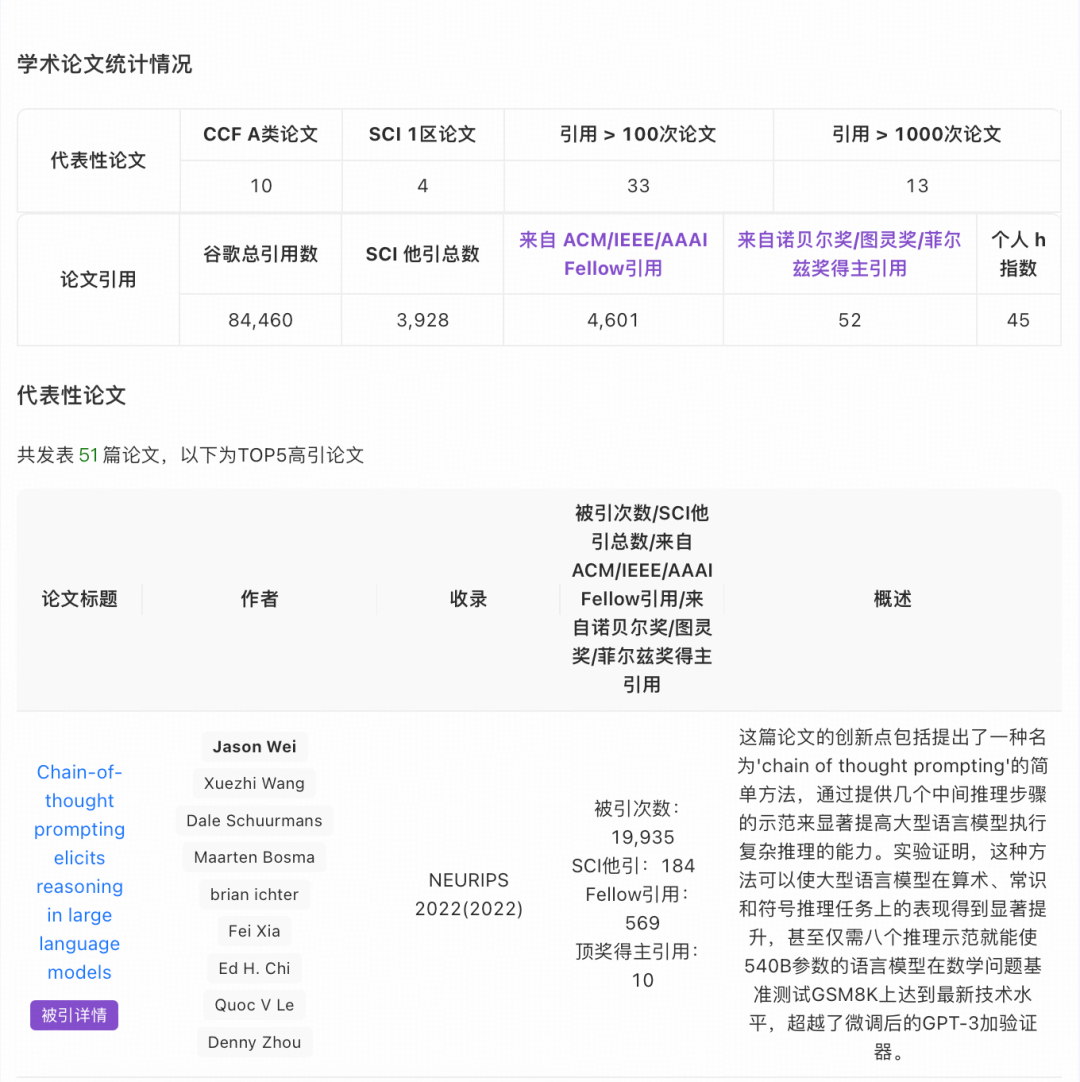The height and width of the screenshot is (1082, 1080).
Task: Select the brian ichter author tag
Action: point(254,894)
